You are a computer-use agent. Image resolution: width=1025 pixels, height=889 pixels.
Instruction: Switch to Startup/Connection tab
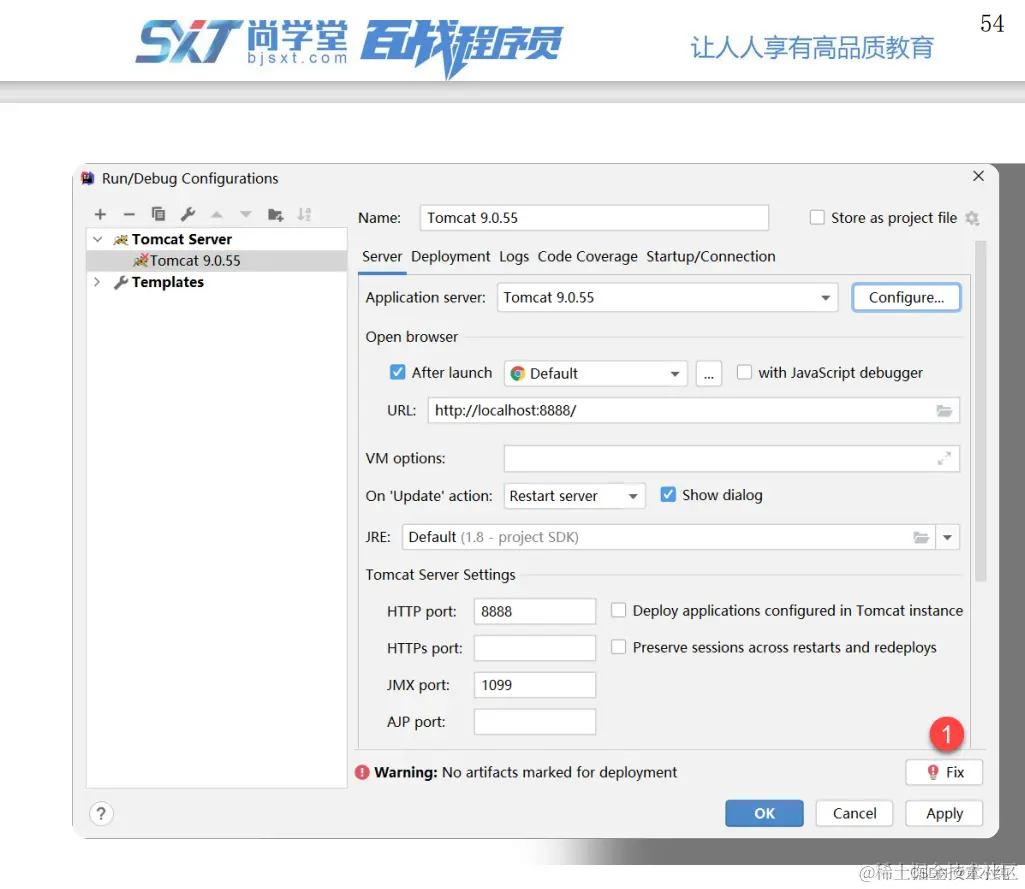coord(711,256)
